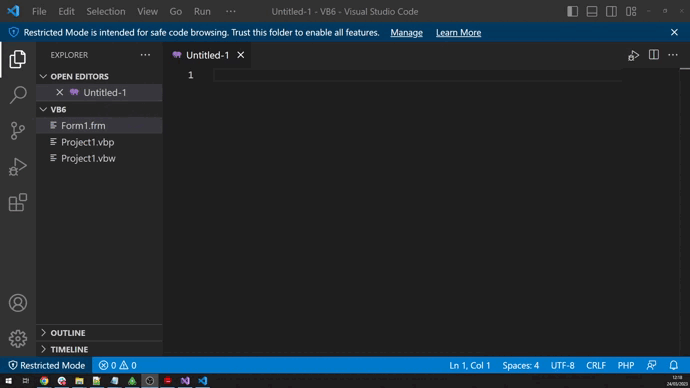Change end of line via CRLF
Viewport: 690px width, 388px height.
click(x=596, y=365)
